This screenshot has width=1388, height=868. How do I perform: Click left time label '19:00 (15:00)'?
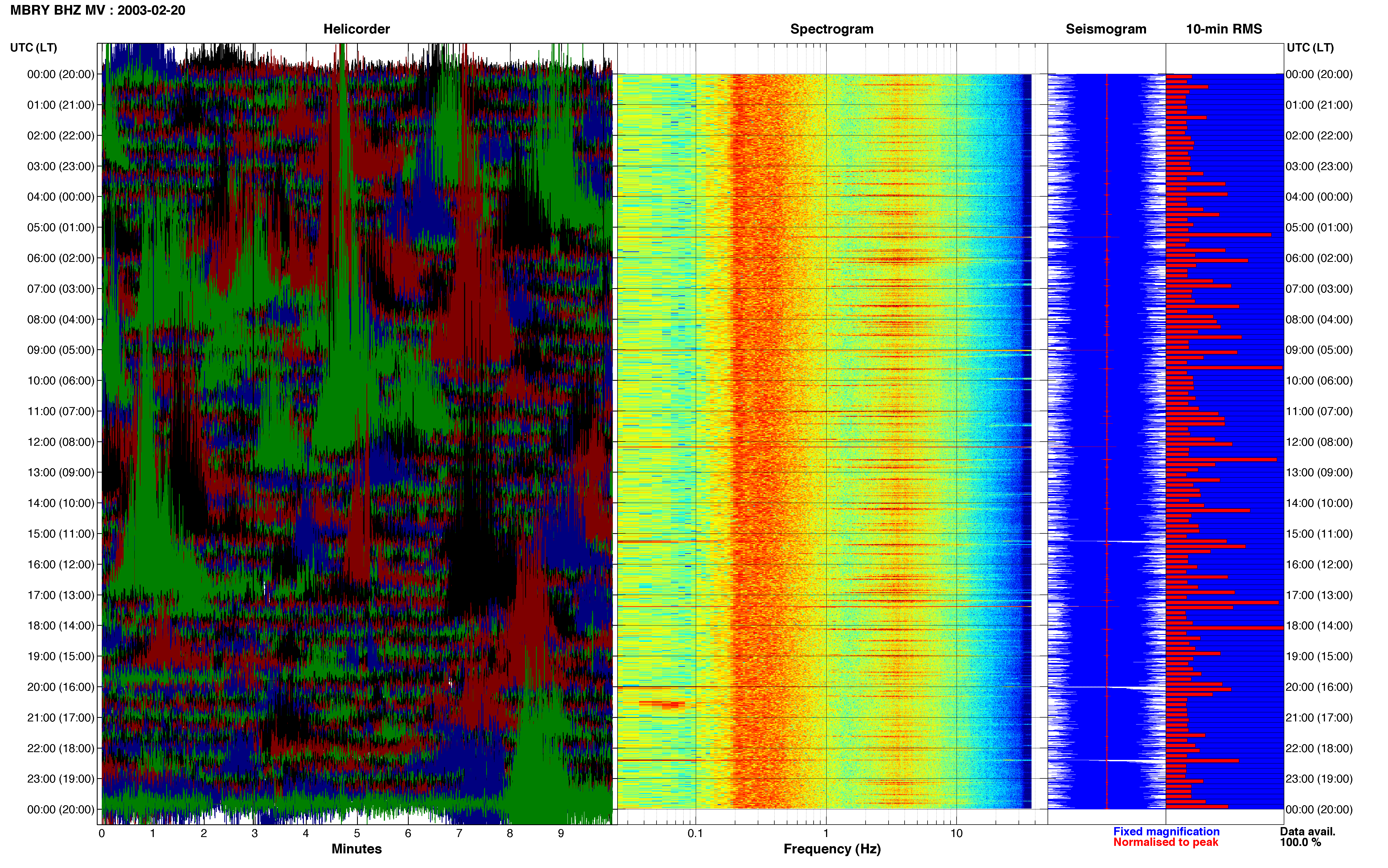(61, 656)
